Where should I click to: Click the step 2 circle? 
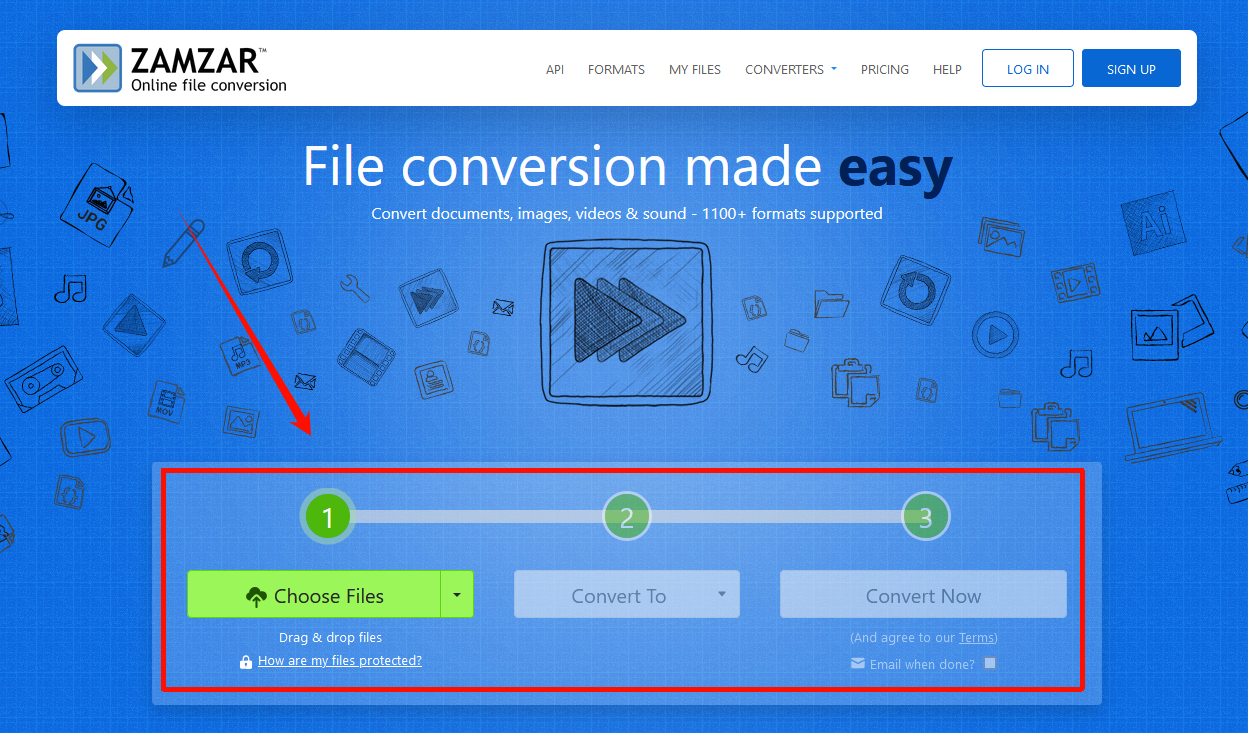coord(627,517)
